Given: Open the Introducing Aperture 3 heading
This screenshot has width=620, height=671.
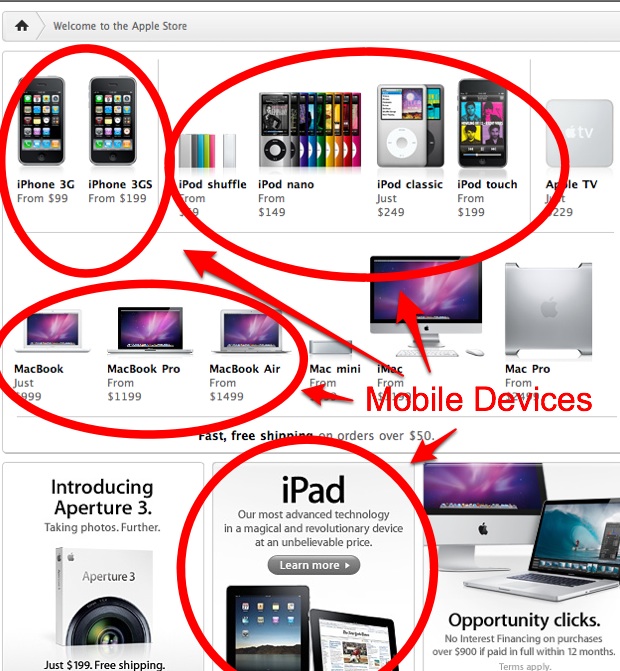Looking at the screenshot, I should click(x=102, y=497).
